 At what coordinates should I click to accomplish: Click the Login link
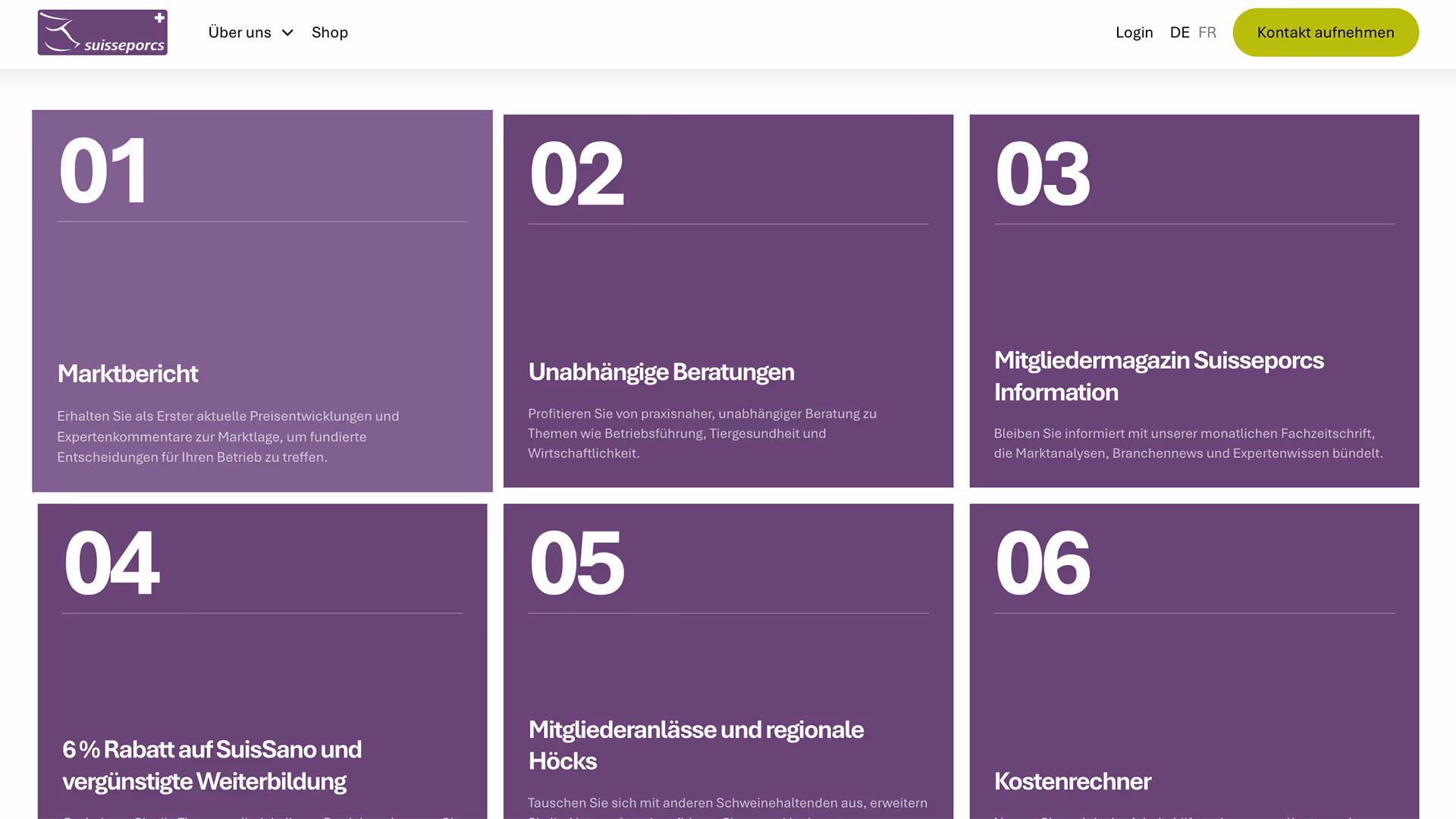pos(1134,33)
